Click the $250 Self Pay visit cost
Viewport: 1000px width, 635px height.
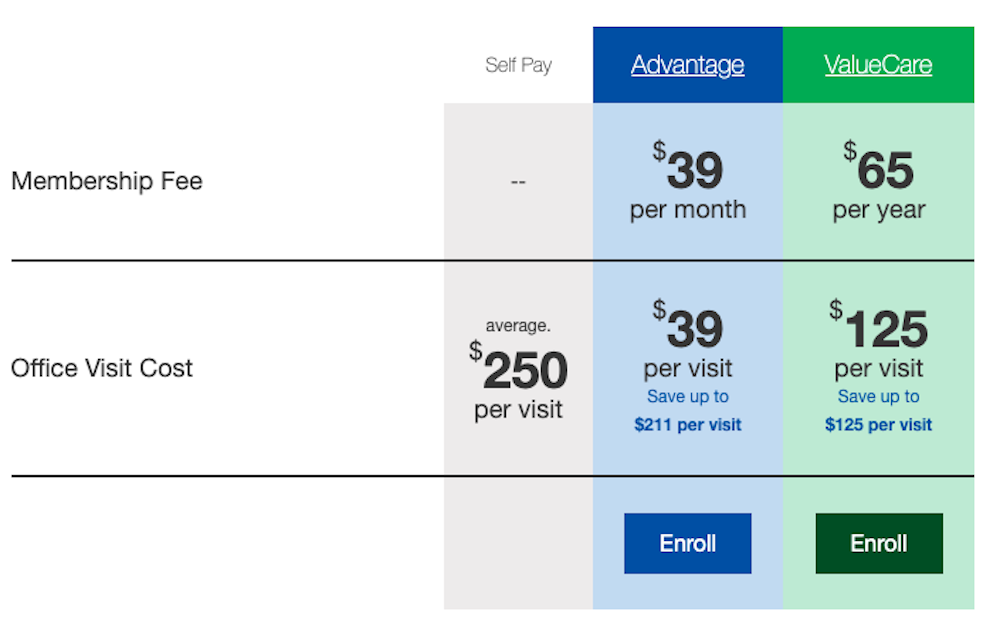click(519, 370)
